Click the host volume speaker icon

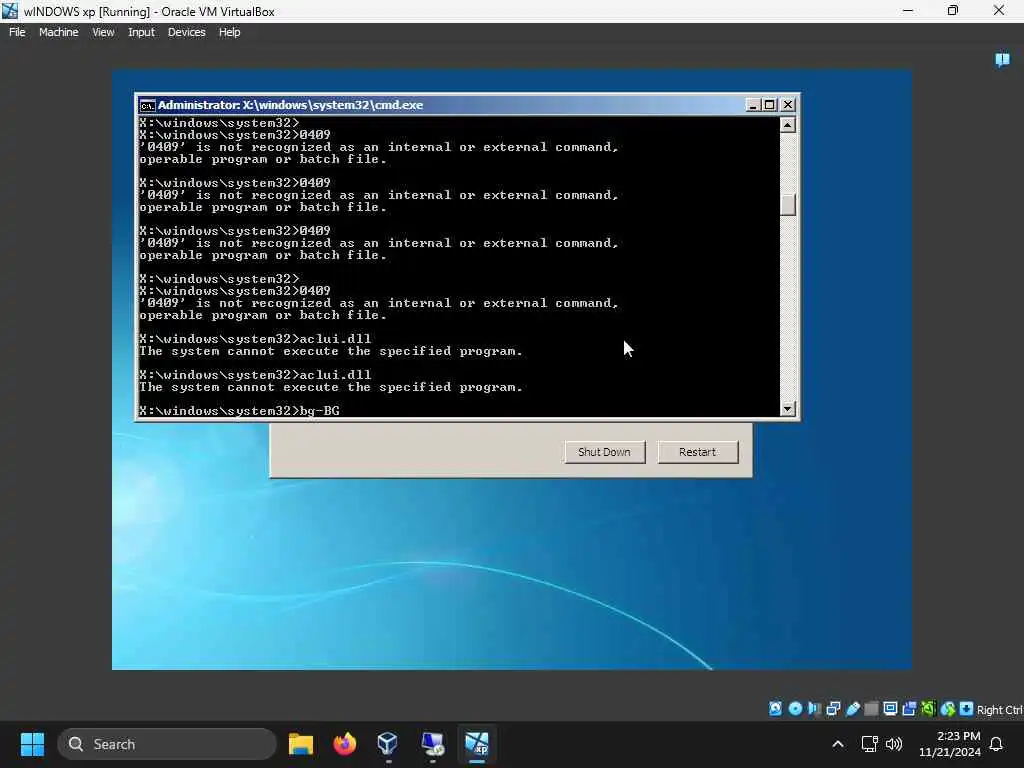tap(894, 744)
